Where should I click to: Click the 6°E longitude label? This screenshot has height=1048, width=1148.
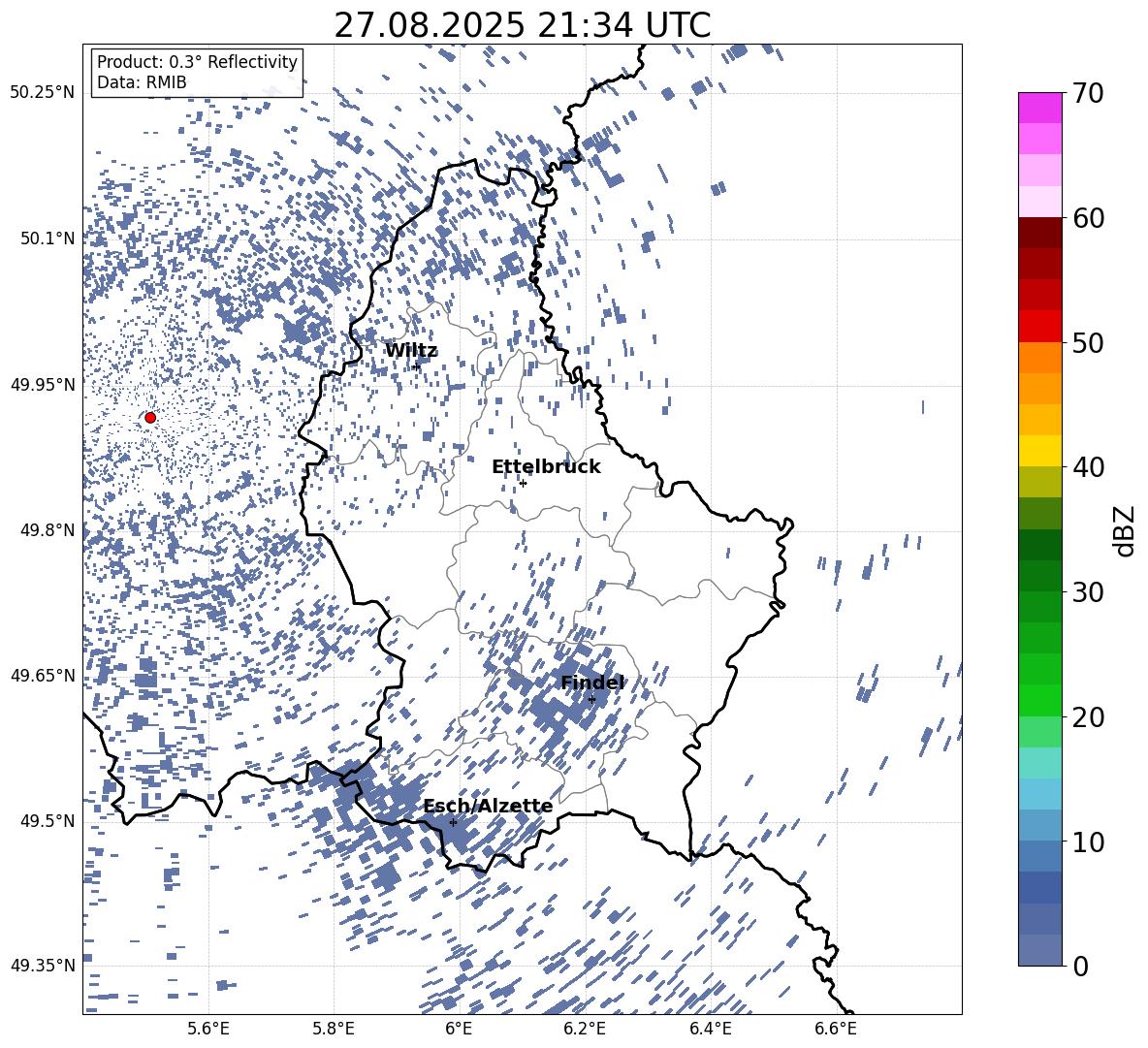pos(459,1029)
